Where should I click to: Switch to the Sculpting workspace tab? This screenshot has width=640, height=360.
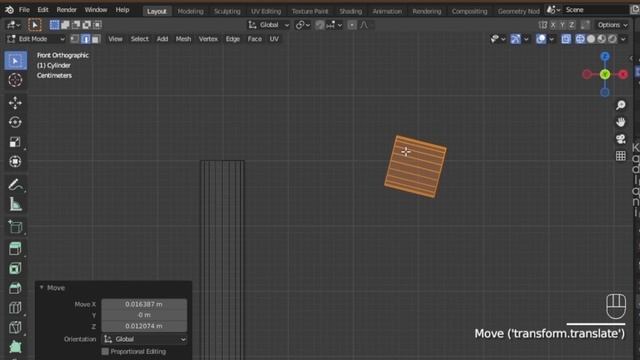227,11
